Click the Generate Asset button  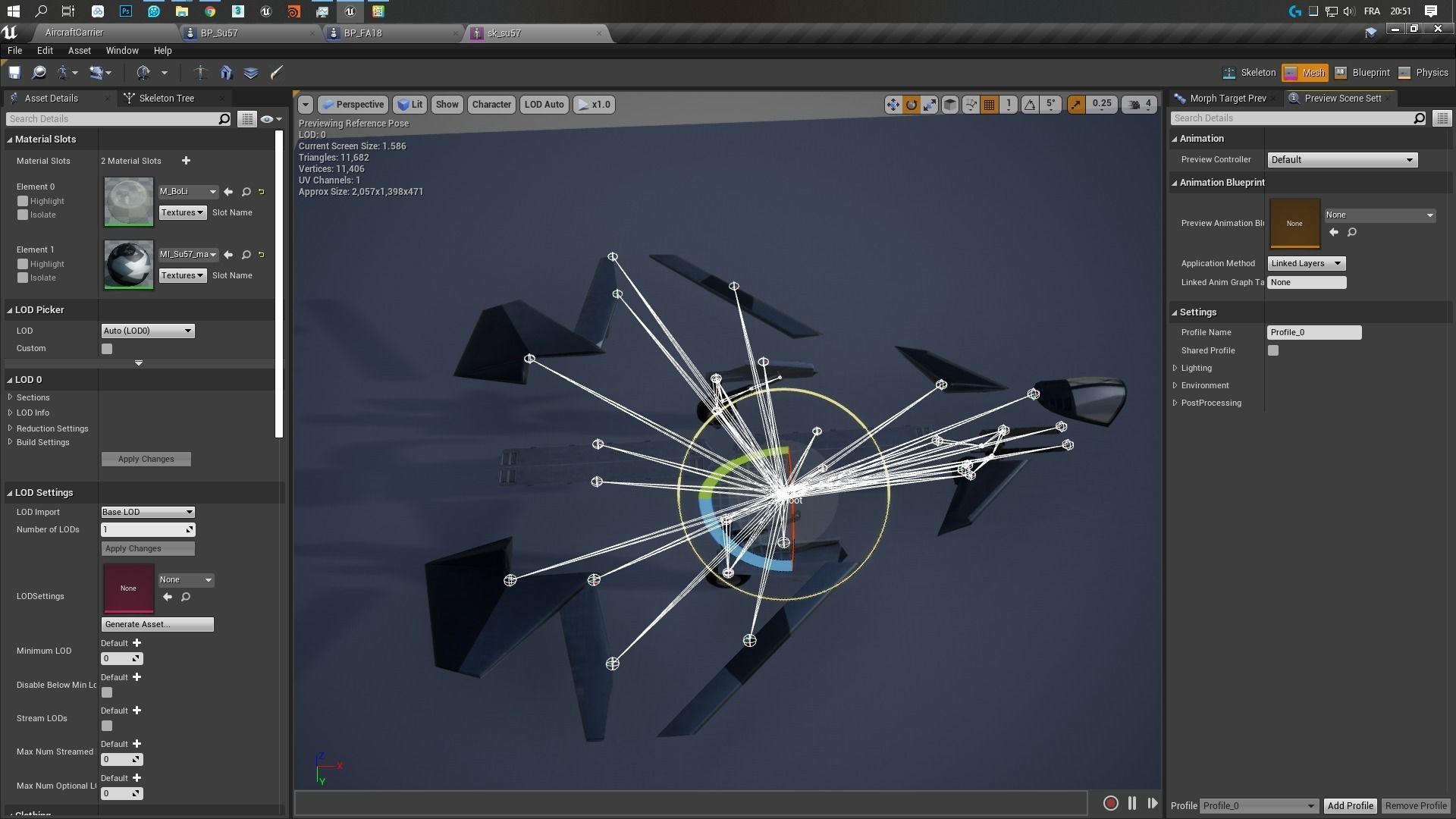pyautogui.click(x=157, y=624)
